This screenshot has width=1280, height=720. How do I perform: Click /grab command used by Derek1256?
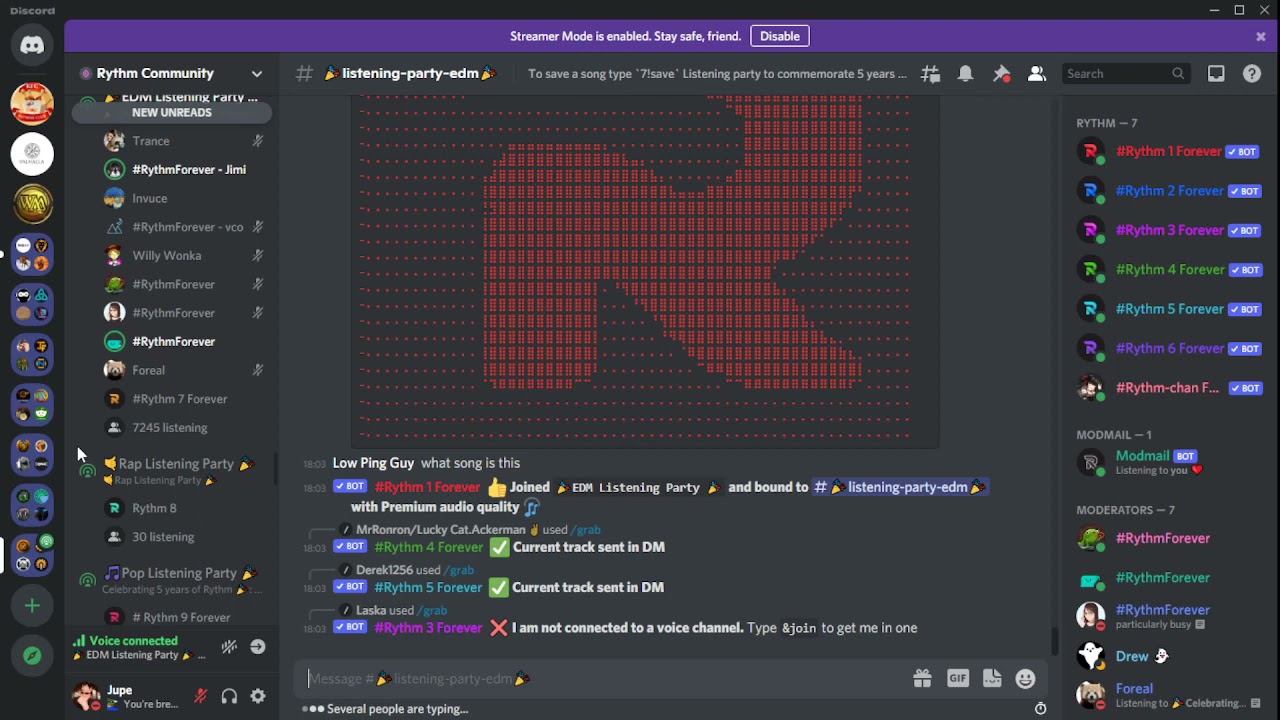[459, 570]
